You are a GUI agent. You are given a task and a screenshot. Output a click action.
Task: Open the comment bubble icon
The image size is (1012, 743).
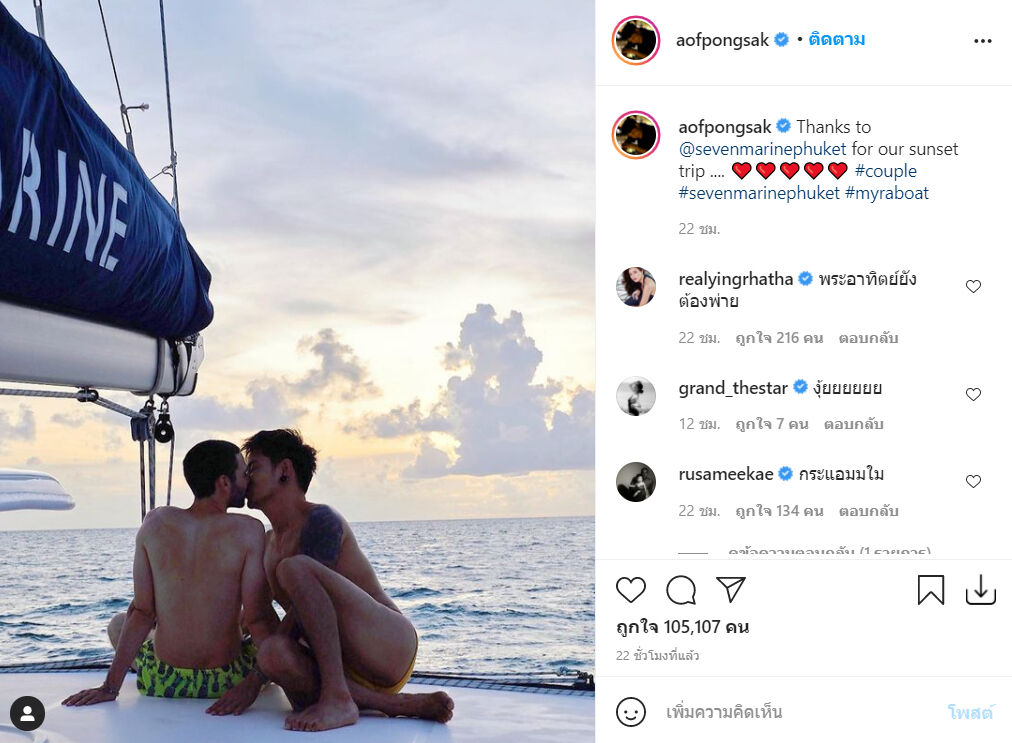pyautogui.click(x=681, y=590)
